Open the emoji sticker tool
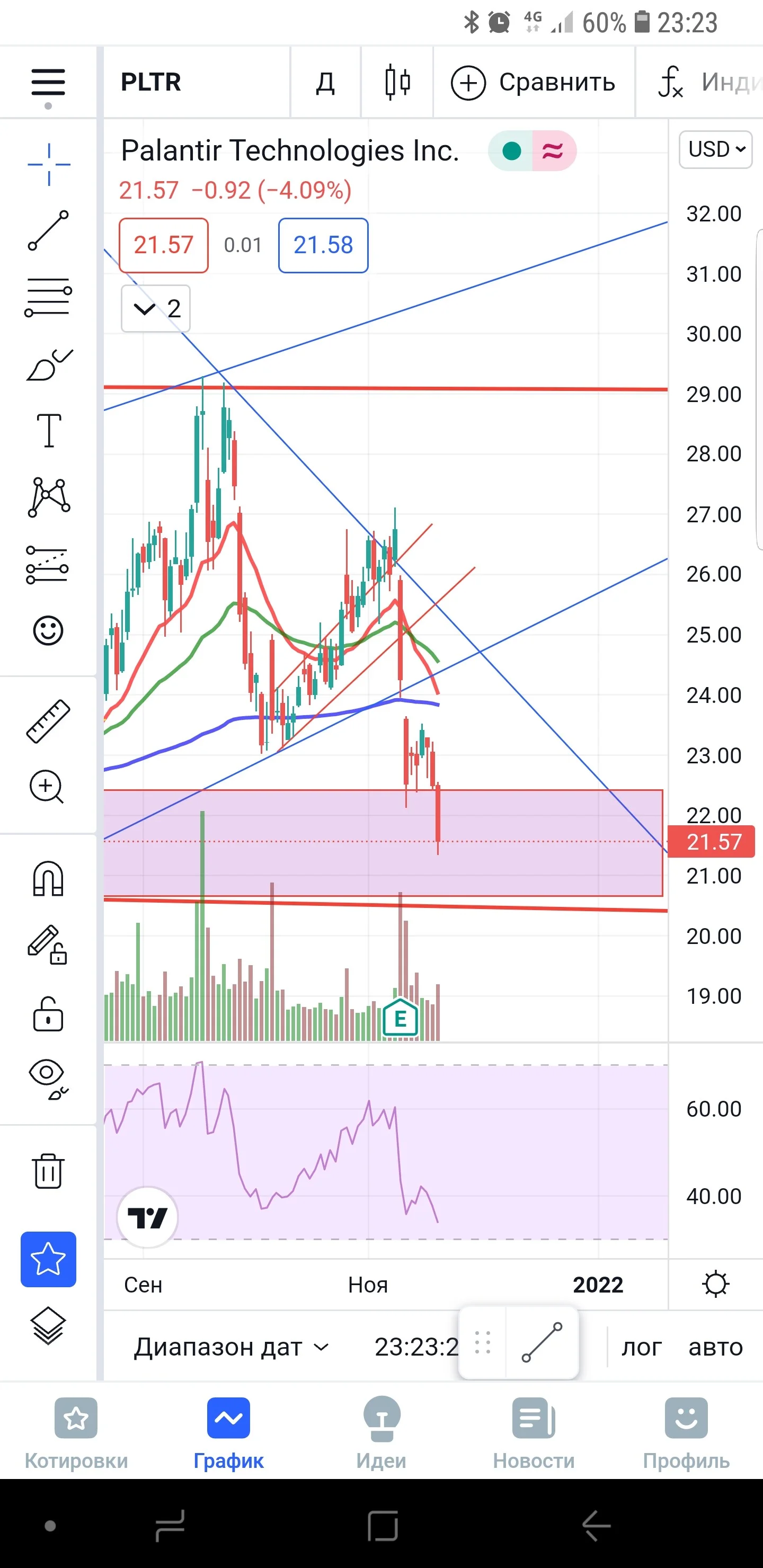The image size is (763, 1568). click(x=48, y=630)
